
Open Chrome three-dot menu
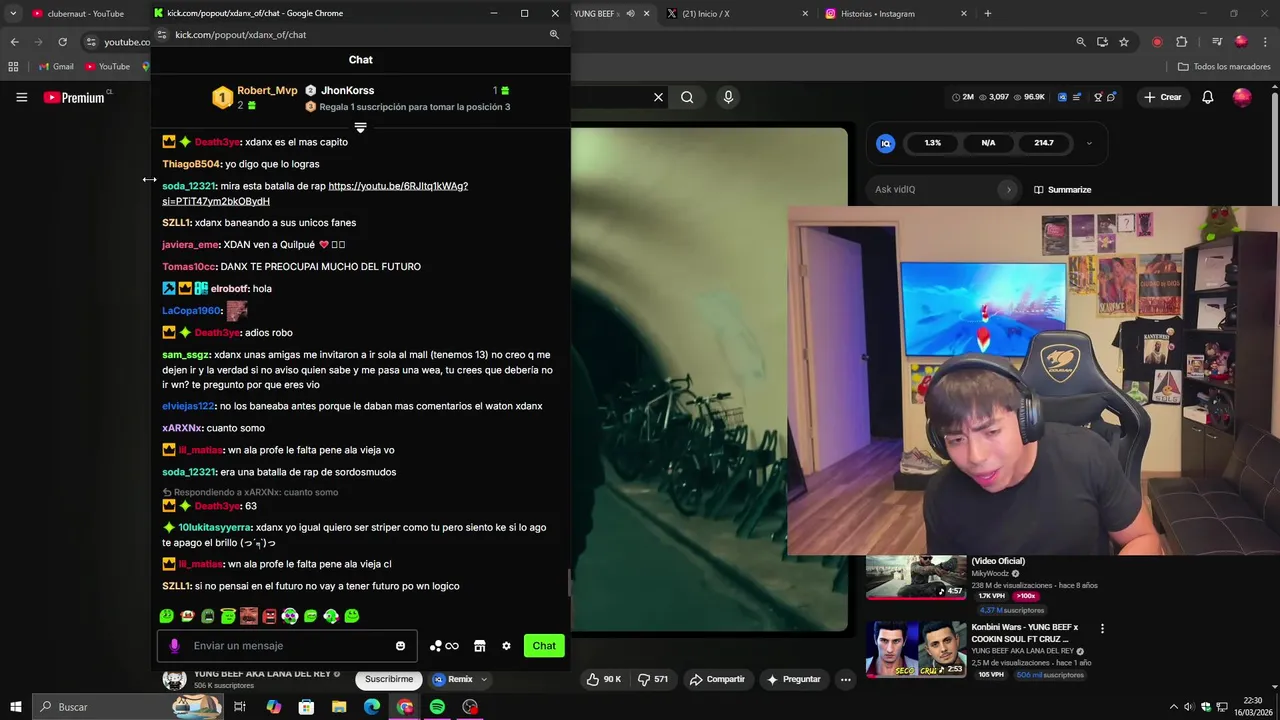point(1265,42)
